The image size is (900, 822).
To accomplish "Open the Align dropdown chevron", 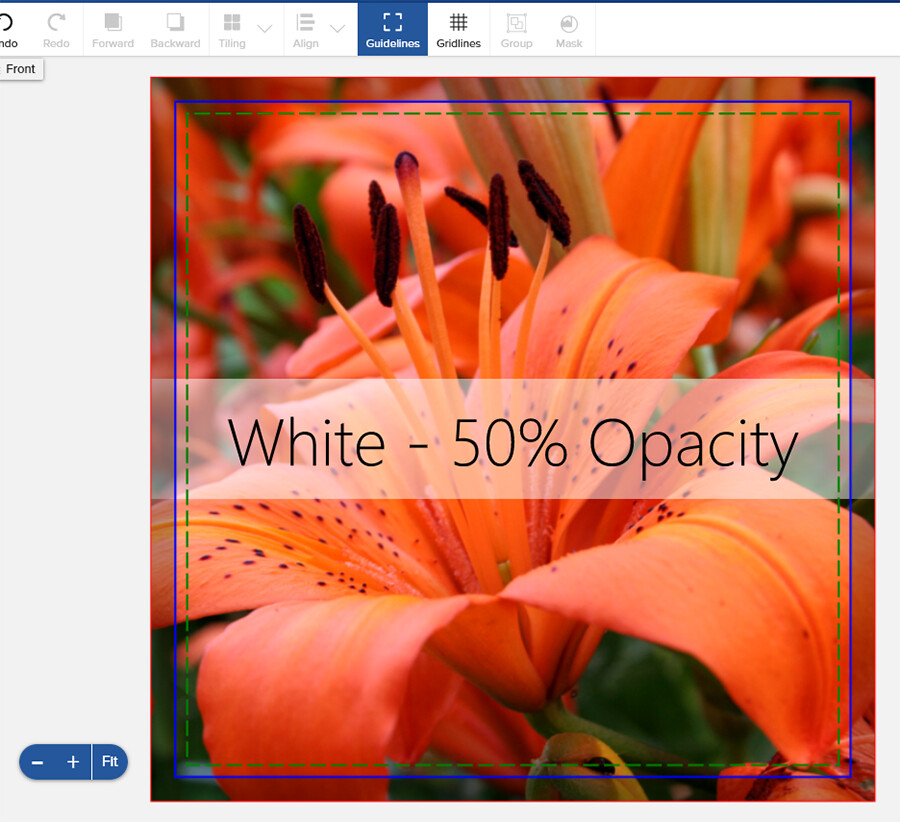I will pos(338,29).
